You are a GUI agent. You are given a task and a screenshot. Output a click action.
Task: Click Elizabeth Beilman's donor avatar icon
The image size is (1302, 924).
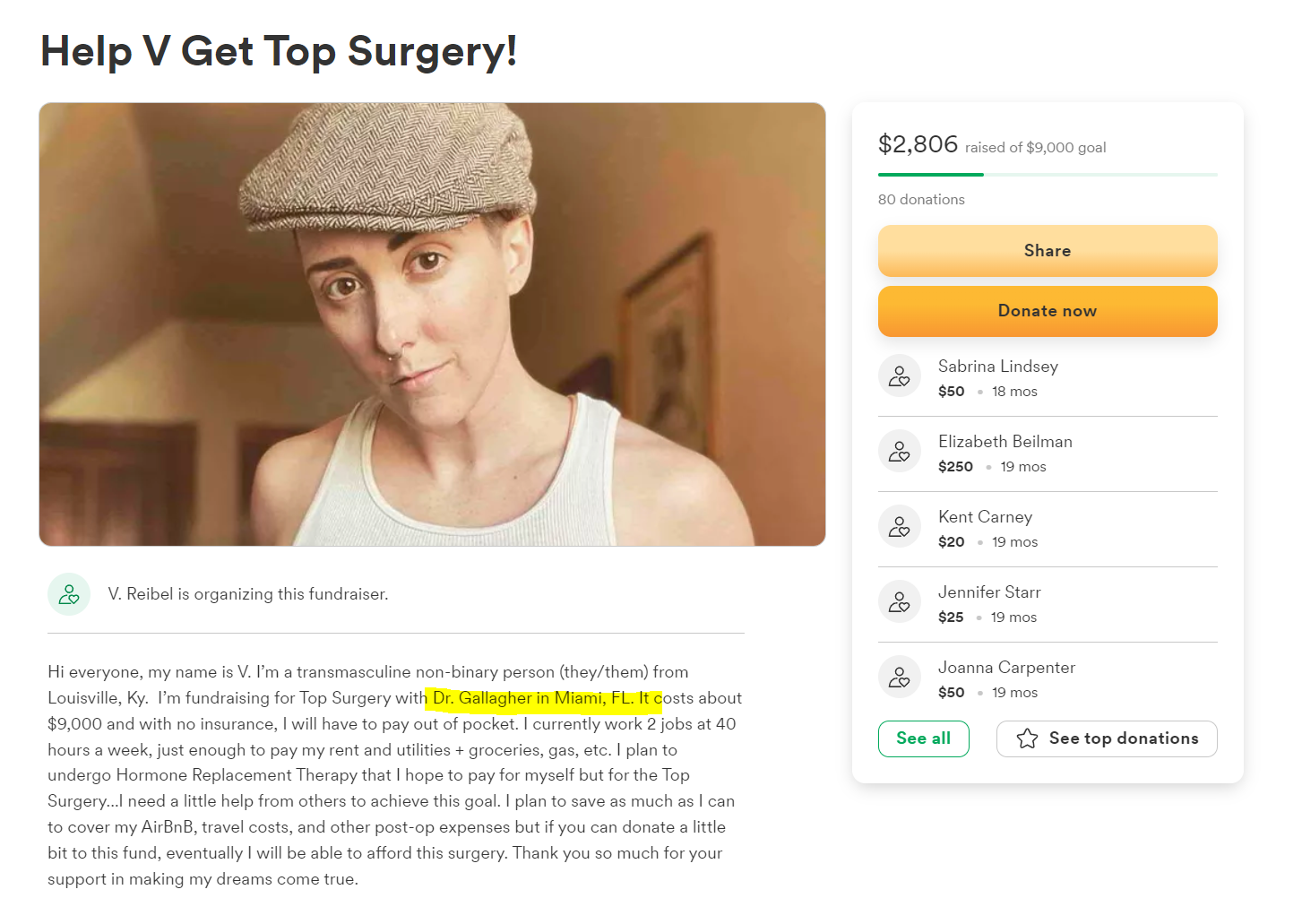[899, 452]
